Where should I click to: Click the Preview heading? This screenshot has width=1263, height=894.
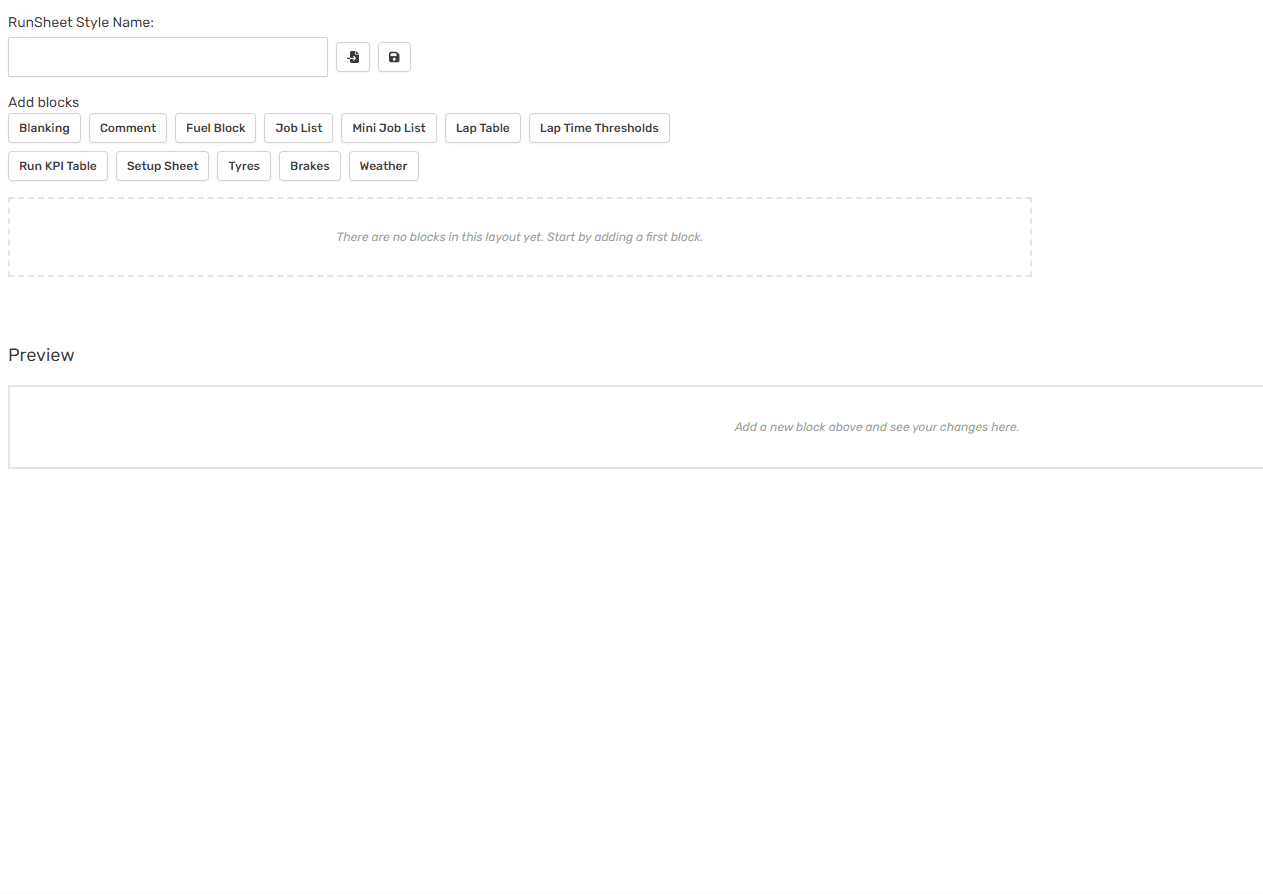point(41,355)
